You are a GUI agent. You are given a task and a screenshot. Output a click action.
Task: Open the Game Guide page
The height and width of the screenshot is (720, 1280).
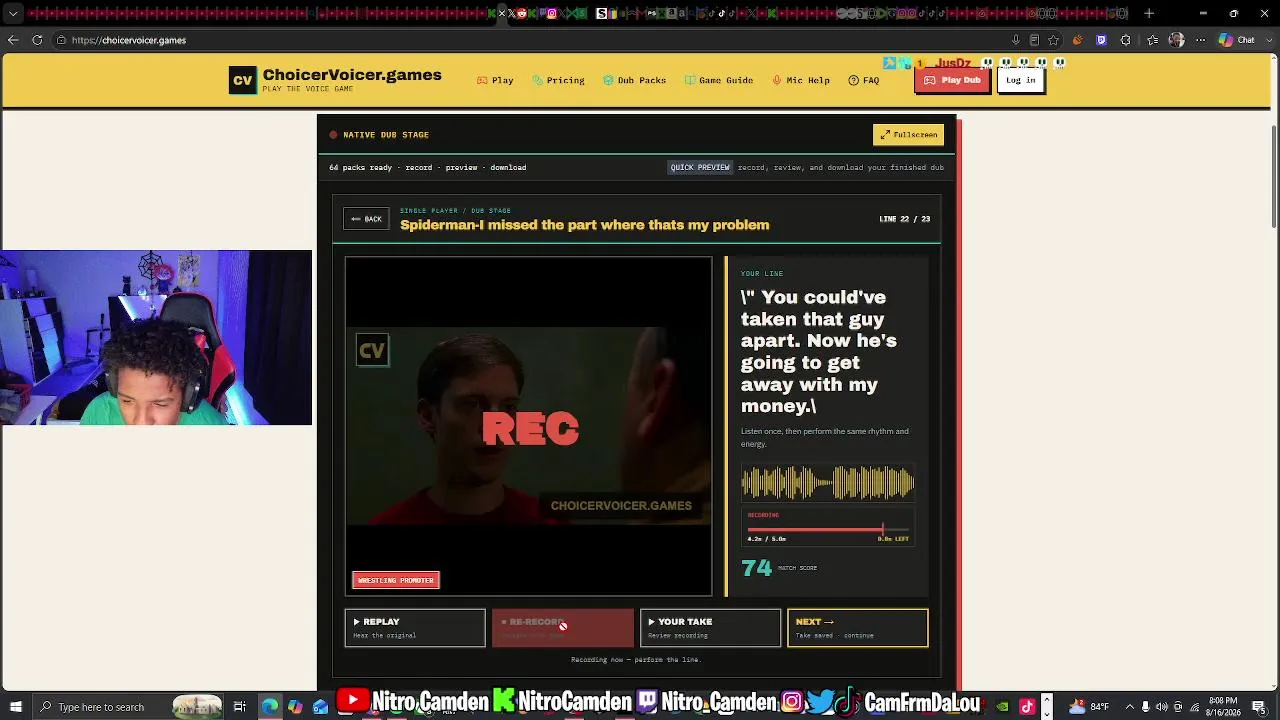coord(719,80)
